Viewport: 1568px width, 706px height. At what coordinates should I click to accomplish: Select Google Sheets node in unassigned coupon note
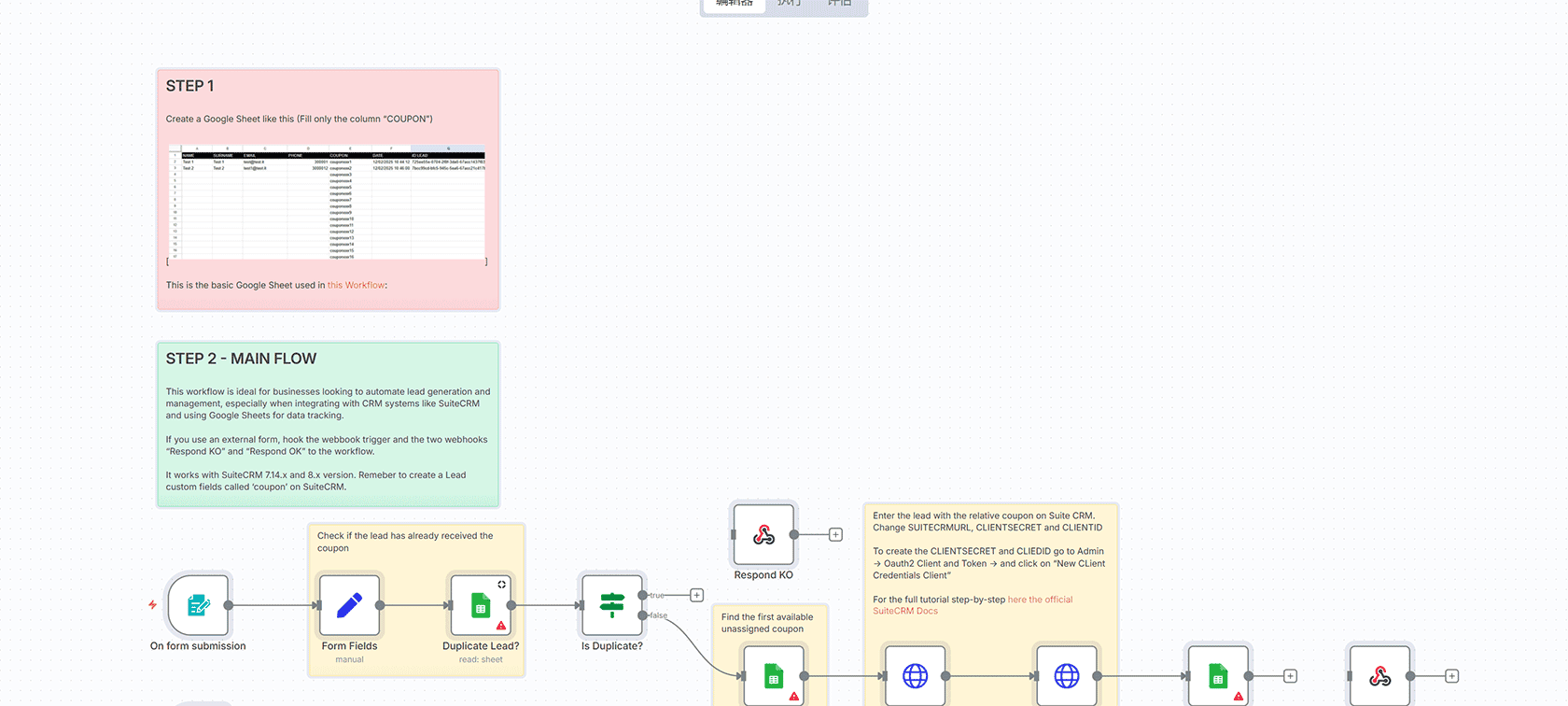tap(773, 675)
